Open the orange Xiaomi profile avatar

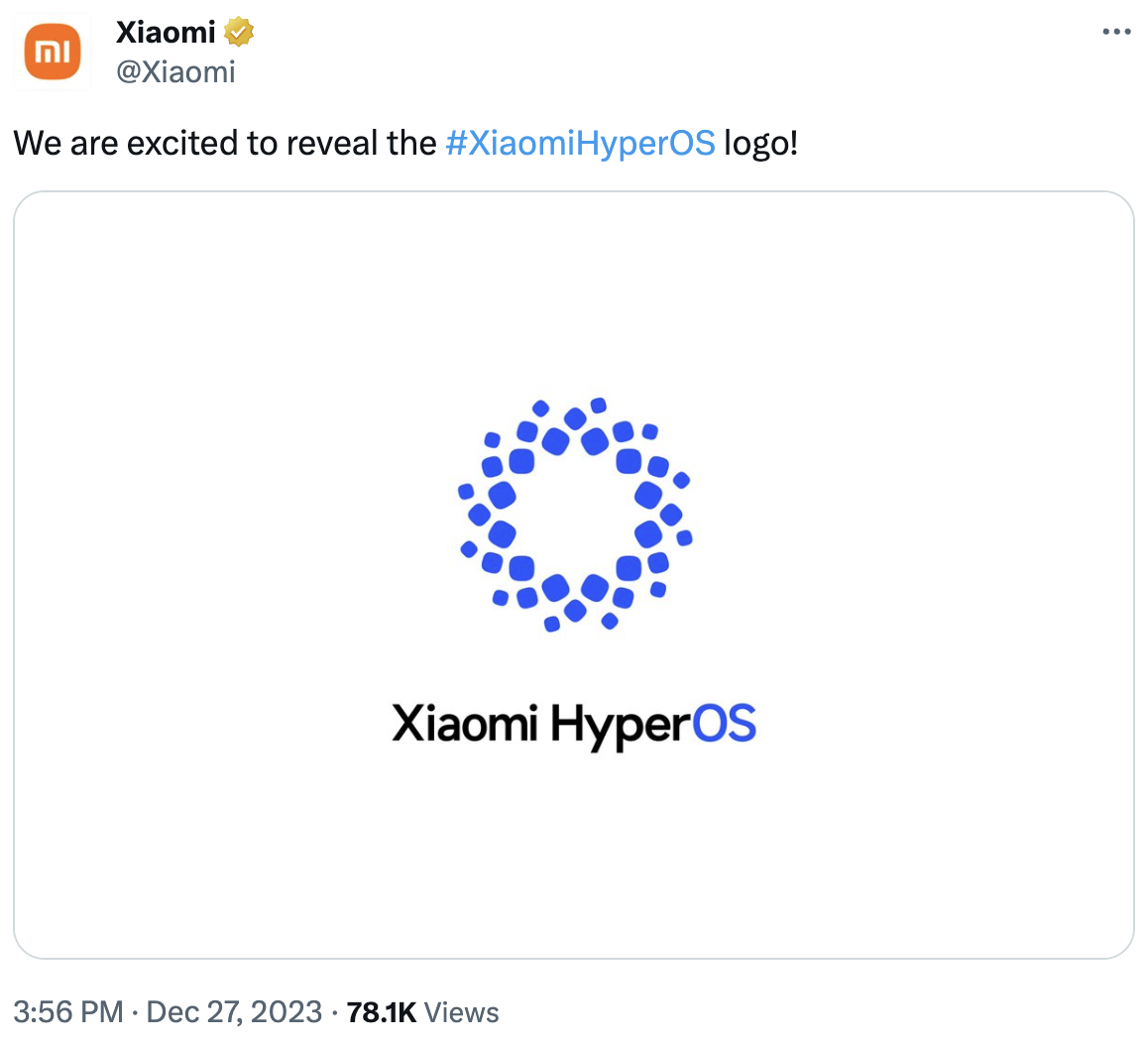tap(52, 52)
